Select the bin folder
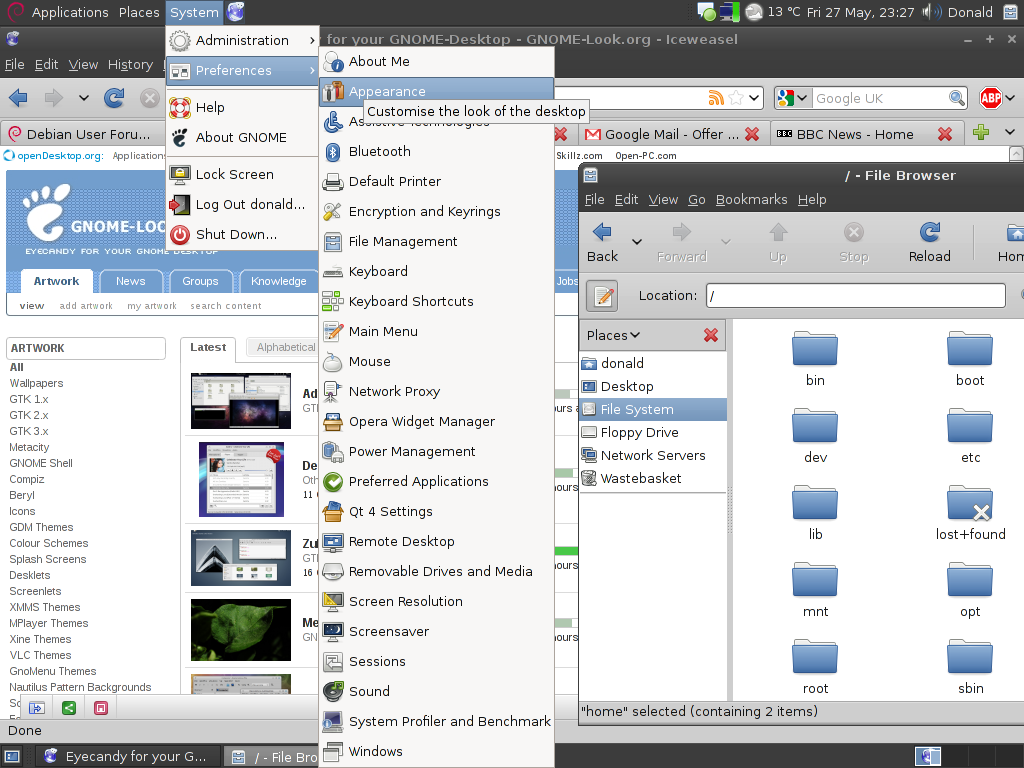Viewport: 1024px width, 768px height. 815,359
